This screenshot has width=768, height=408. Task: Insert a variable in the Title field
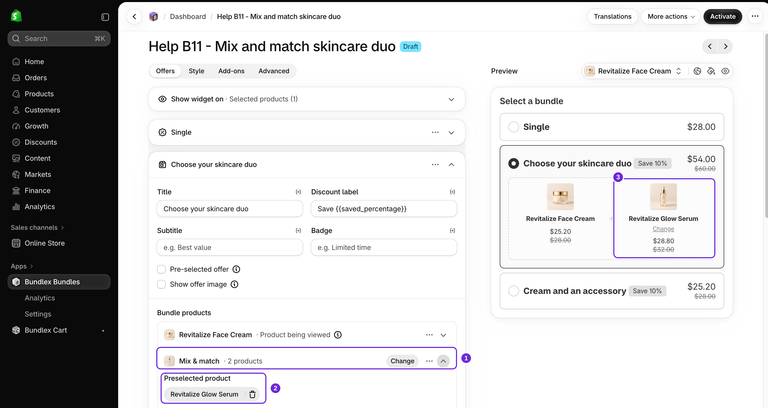pyautogui.click(x=298, y=192)
